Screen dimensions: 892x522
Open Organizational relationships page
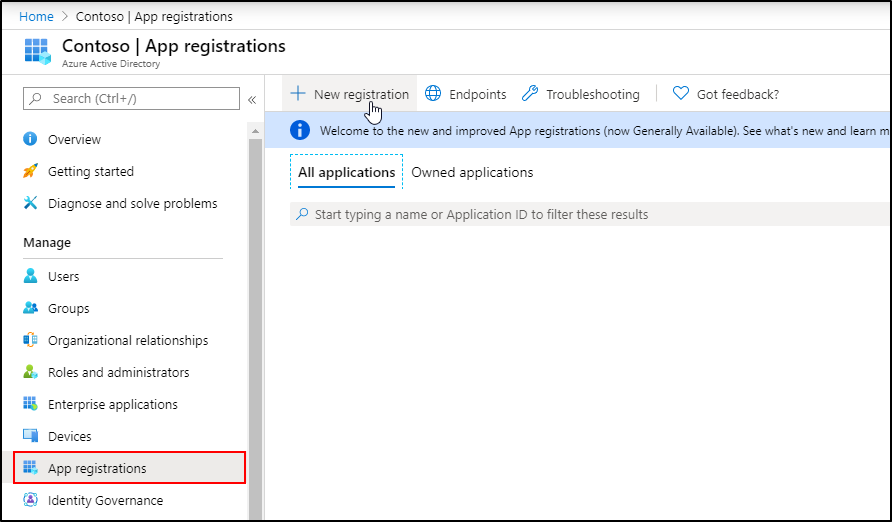pyautogui.click(x=130, y=339)
